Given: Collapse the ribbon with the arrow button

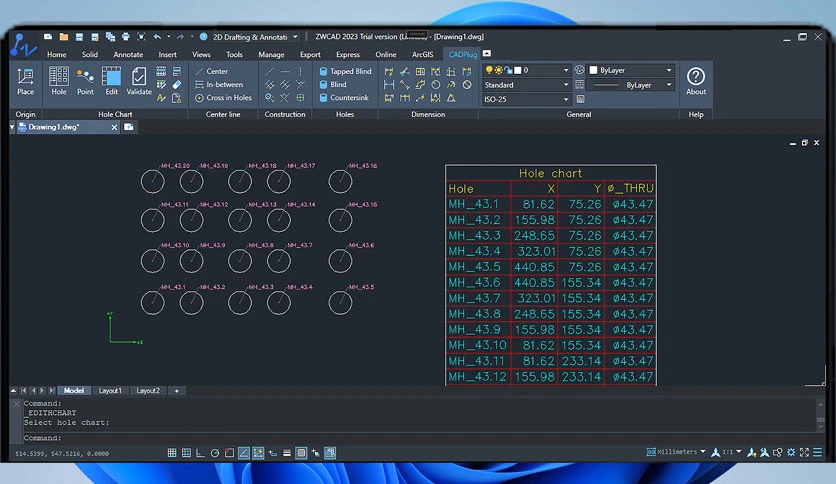Looking at the screenshot, I should 487,53.
